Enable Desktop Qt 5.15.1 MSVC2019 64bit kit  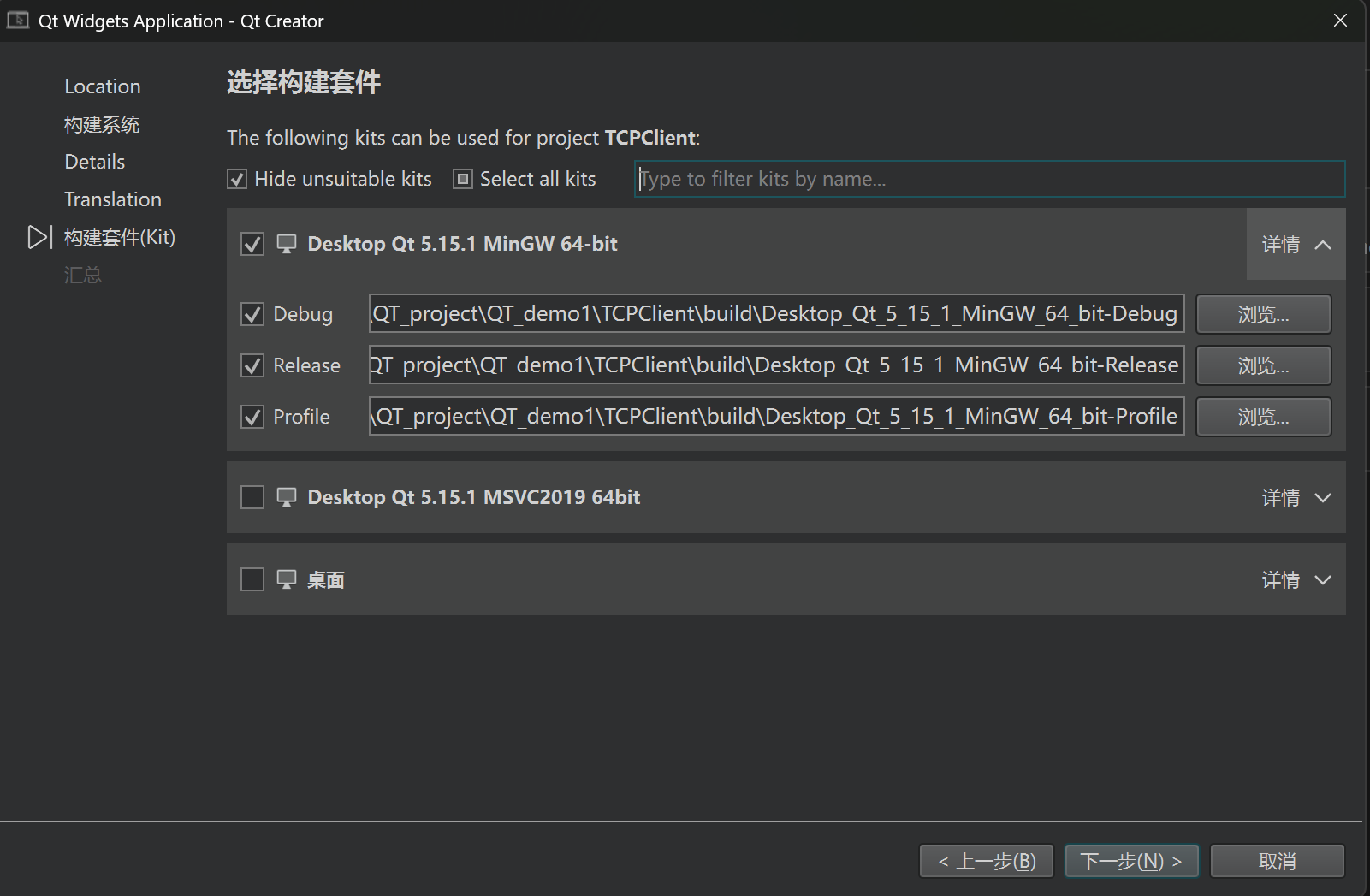(x=252, y=497)
